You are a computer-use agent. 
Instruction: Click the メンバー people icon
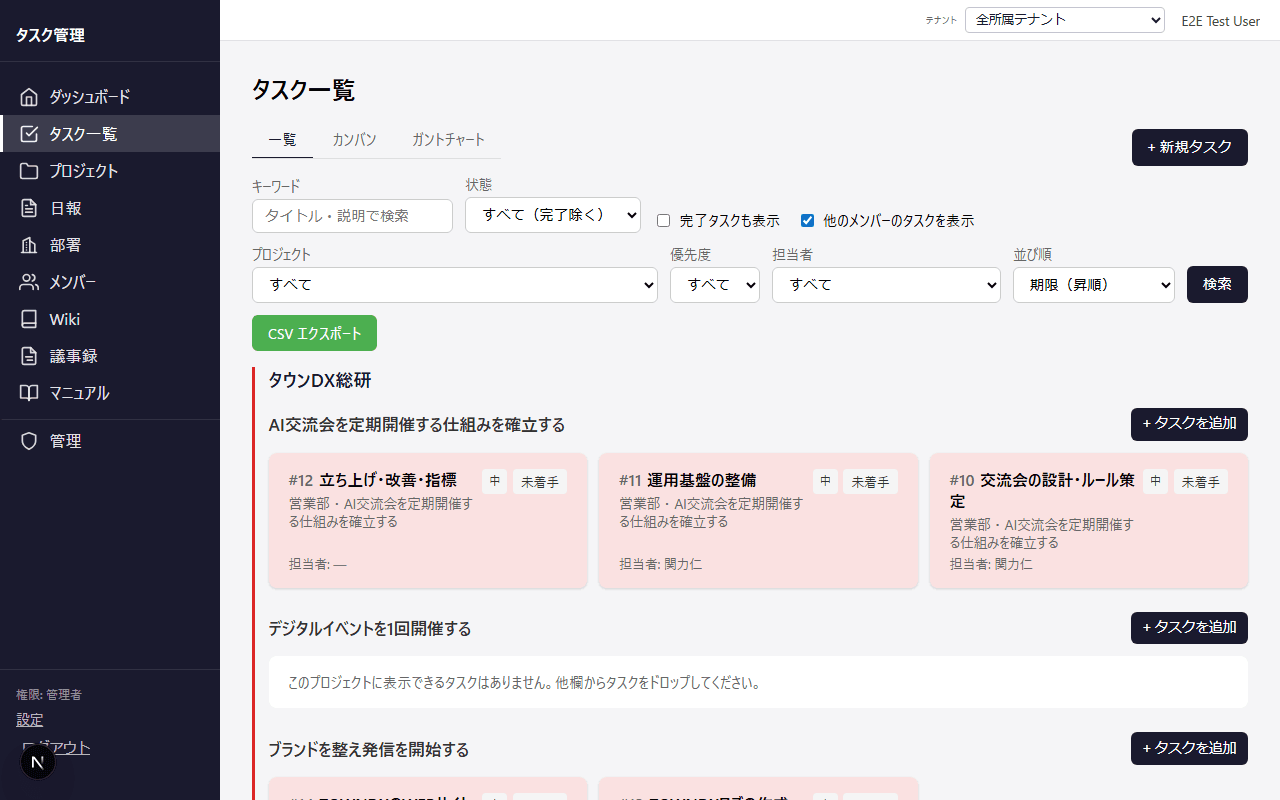[x=29, y=281]
